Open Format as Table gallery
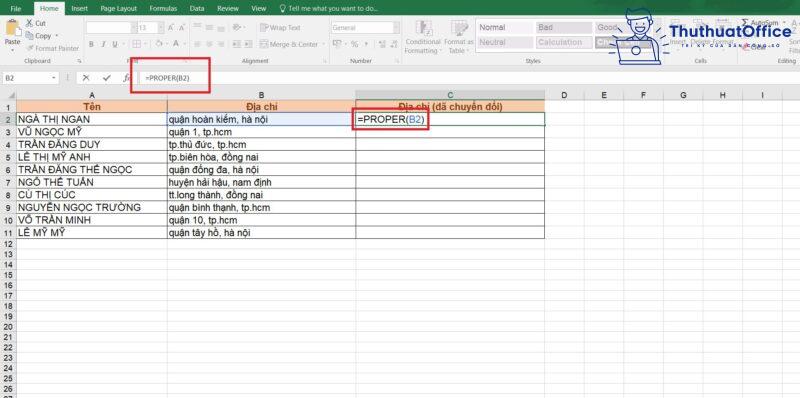The width and height of the screenshot is (800, 398). tap(459, 37)
